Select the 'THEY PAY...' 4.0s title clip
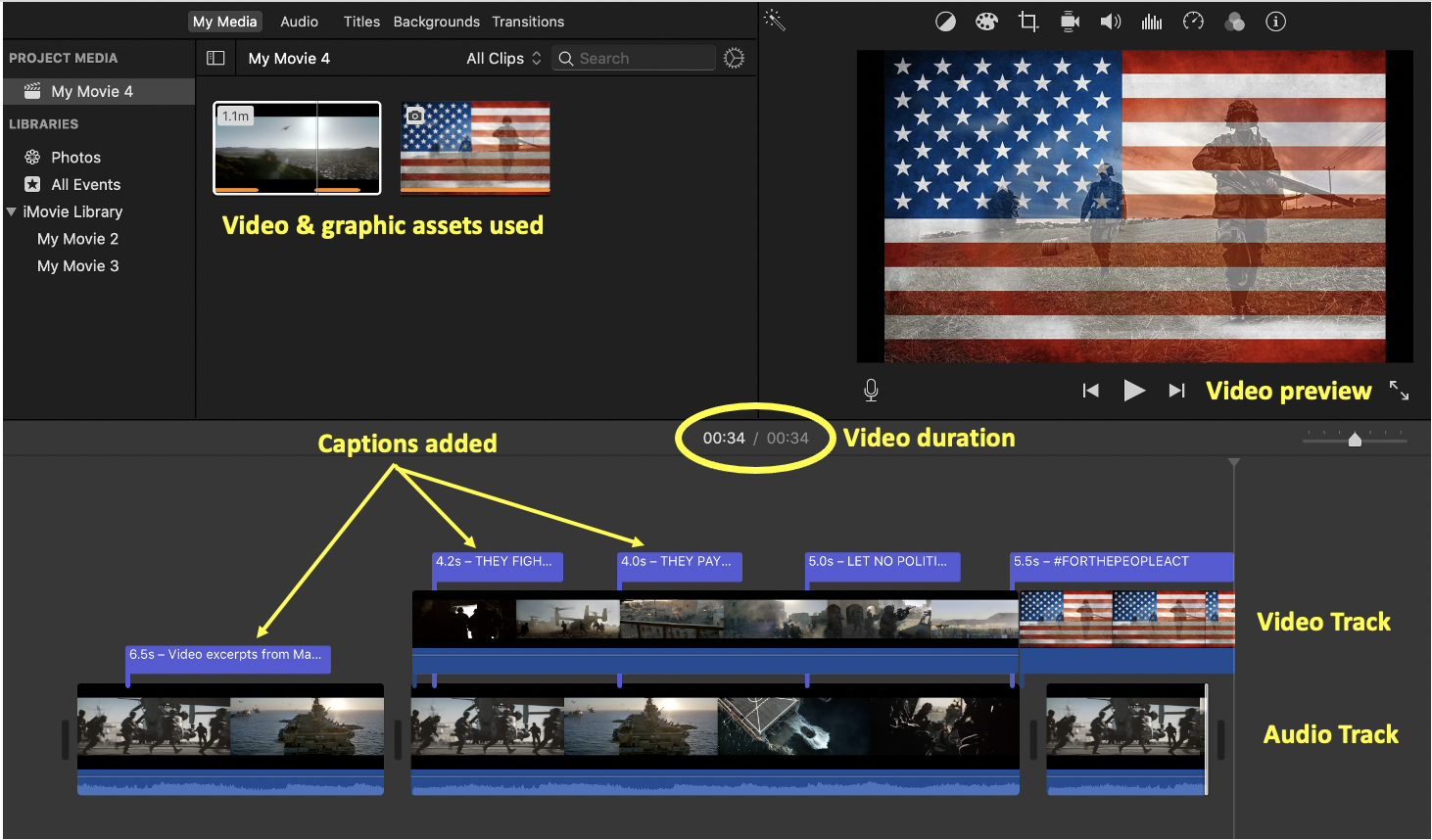Viewport: 1432px width, 840px height. pyautogui.click(x=680, y=566)
